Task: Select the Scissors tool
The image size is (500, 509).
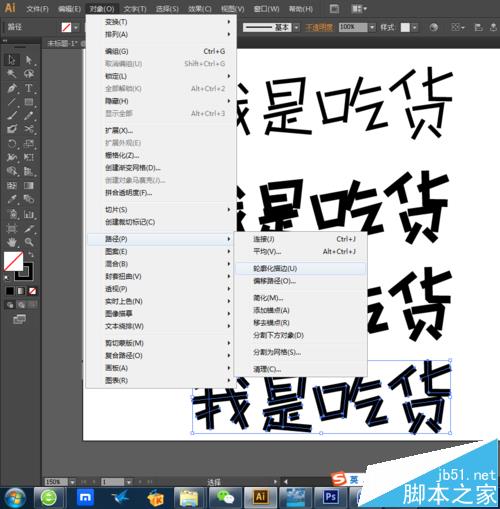Action: (x=29, y=129)
